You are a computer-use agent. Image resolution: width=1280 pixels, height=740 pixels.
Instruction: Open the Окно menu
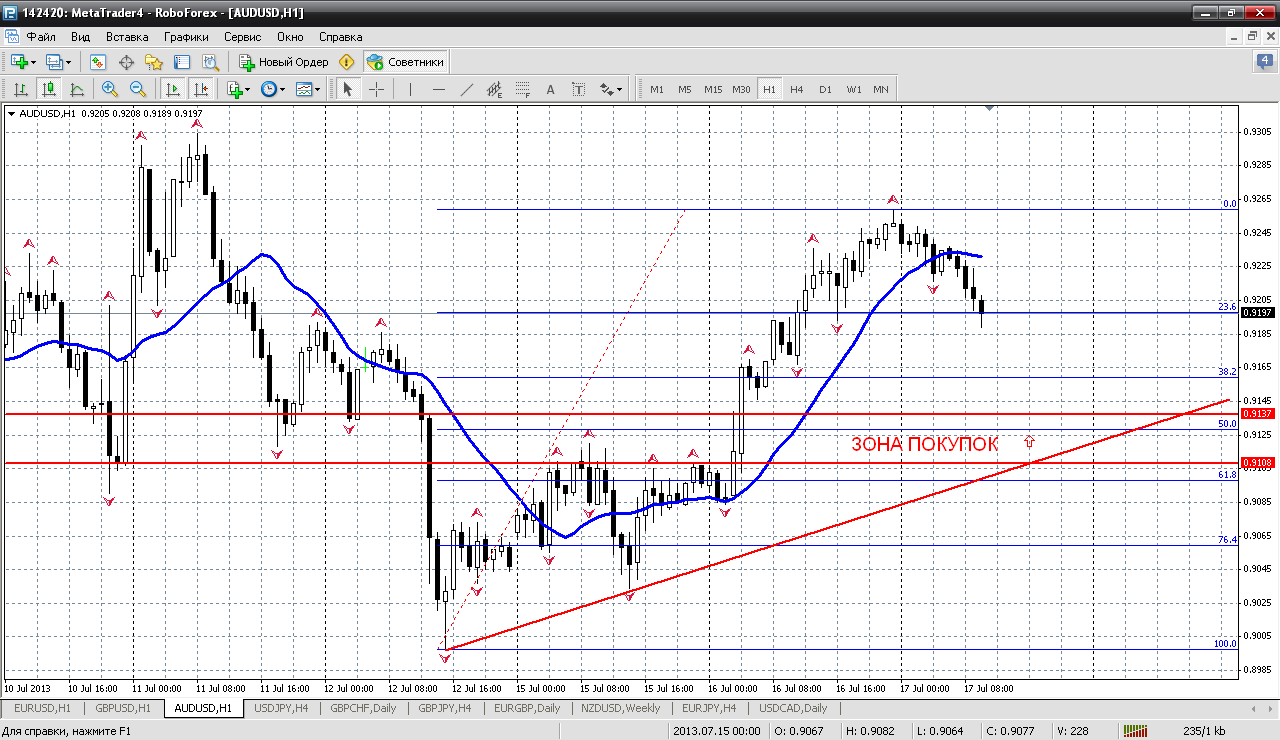click(290, 36)
